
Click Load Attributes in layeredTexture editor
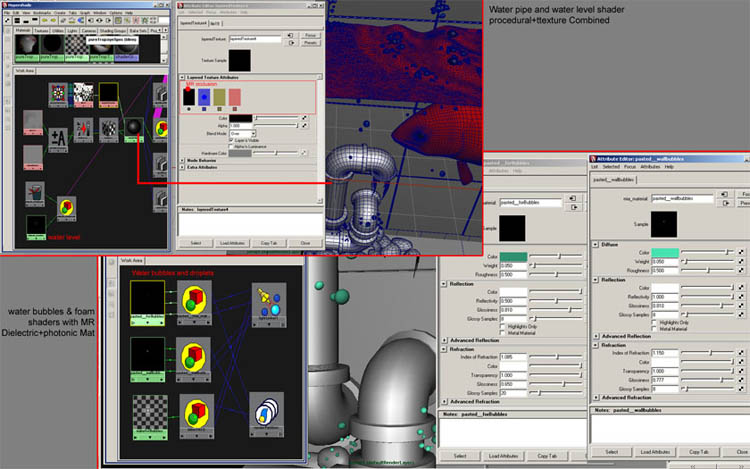click(232, 243)
